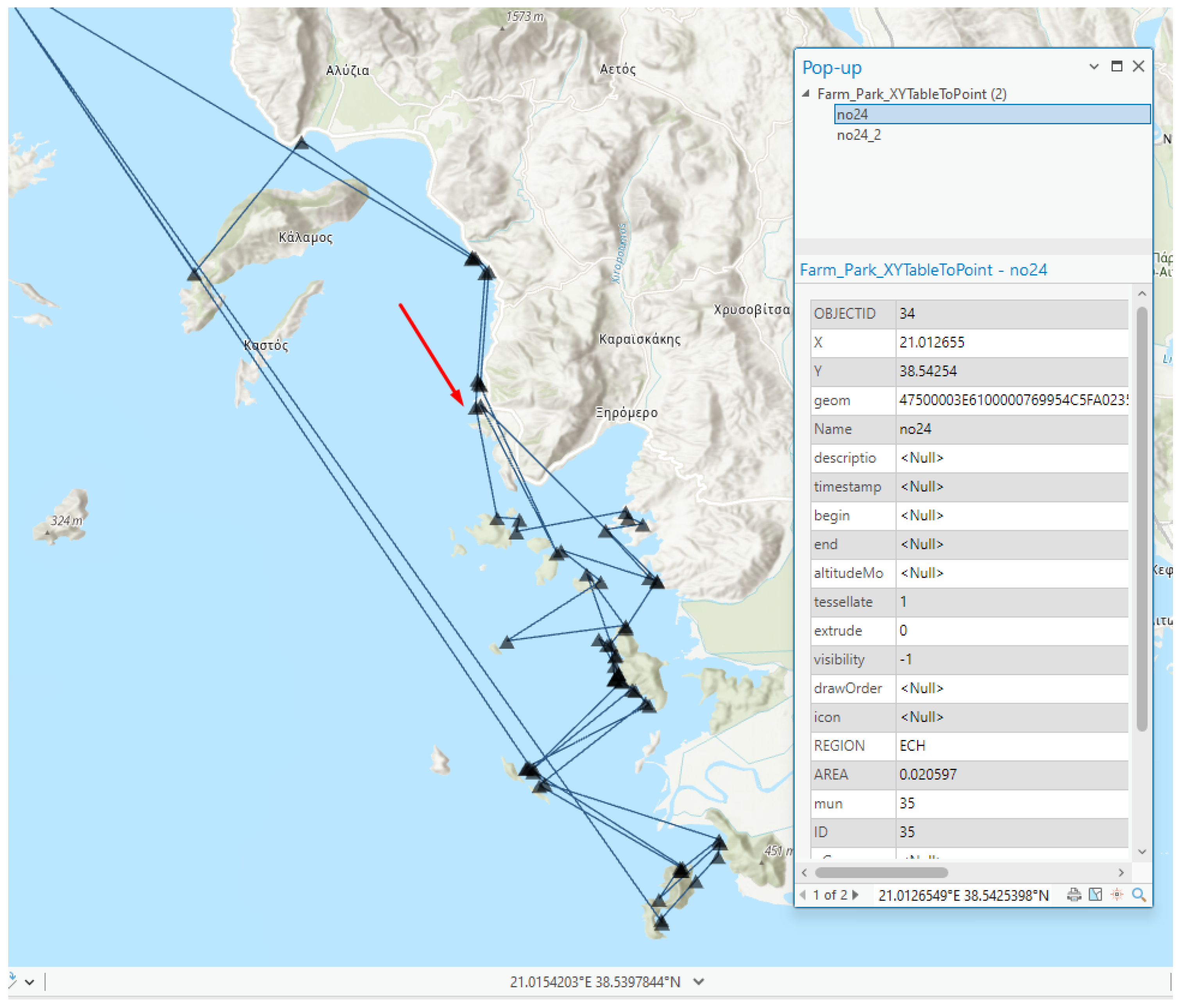This screenshot has width=1180, height=1008.
Task: Click the Farm_Park_XYTableToPoint - no24 title link
Action: click(x=923, y=270)
